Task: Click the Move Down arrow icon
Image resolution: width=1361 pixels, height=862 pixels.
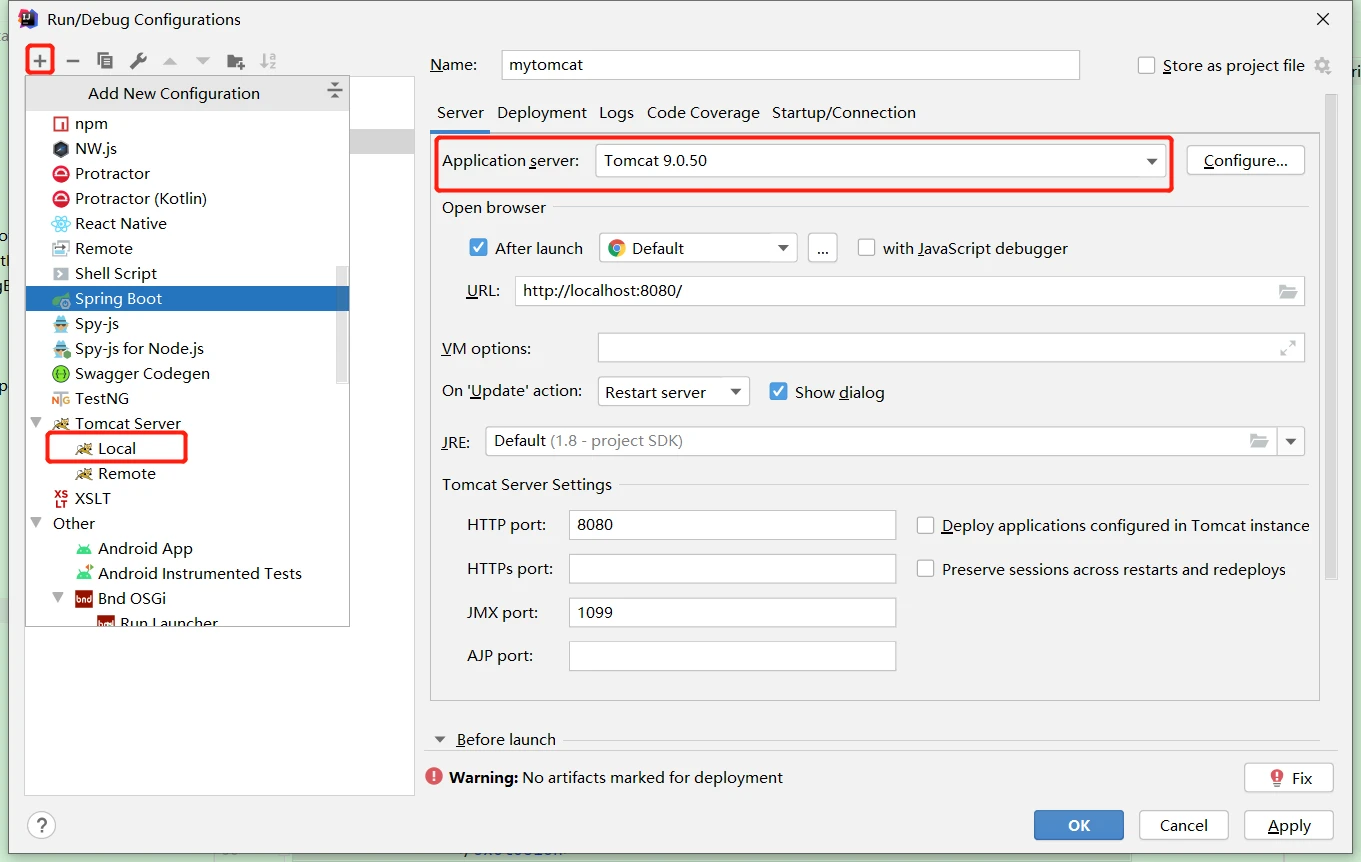Action: 203,61
